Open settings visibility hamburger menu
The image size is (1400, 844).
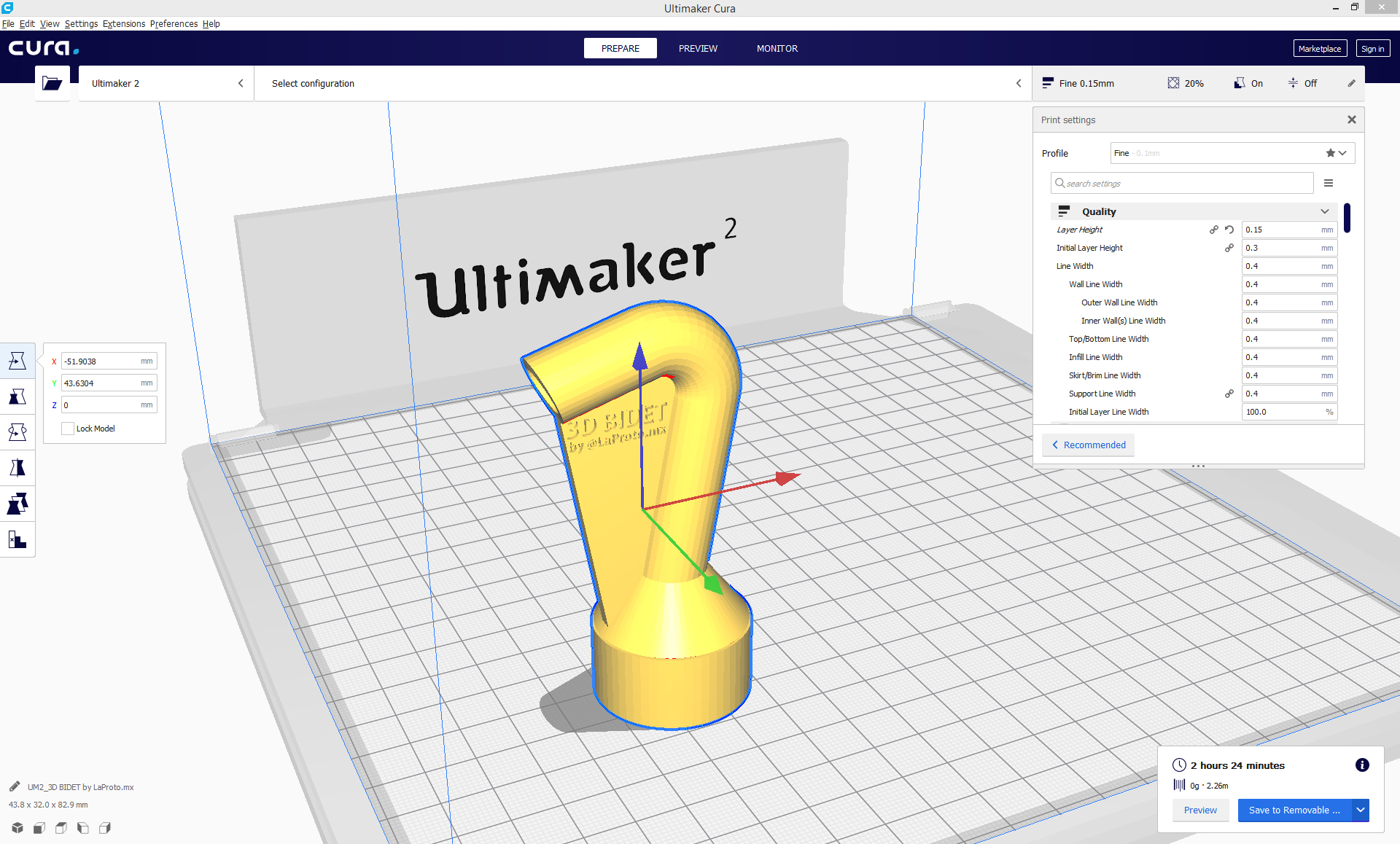1329,183
